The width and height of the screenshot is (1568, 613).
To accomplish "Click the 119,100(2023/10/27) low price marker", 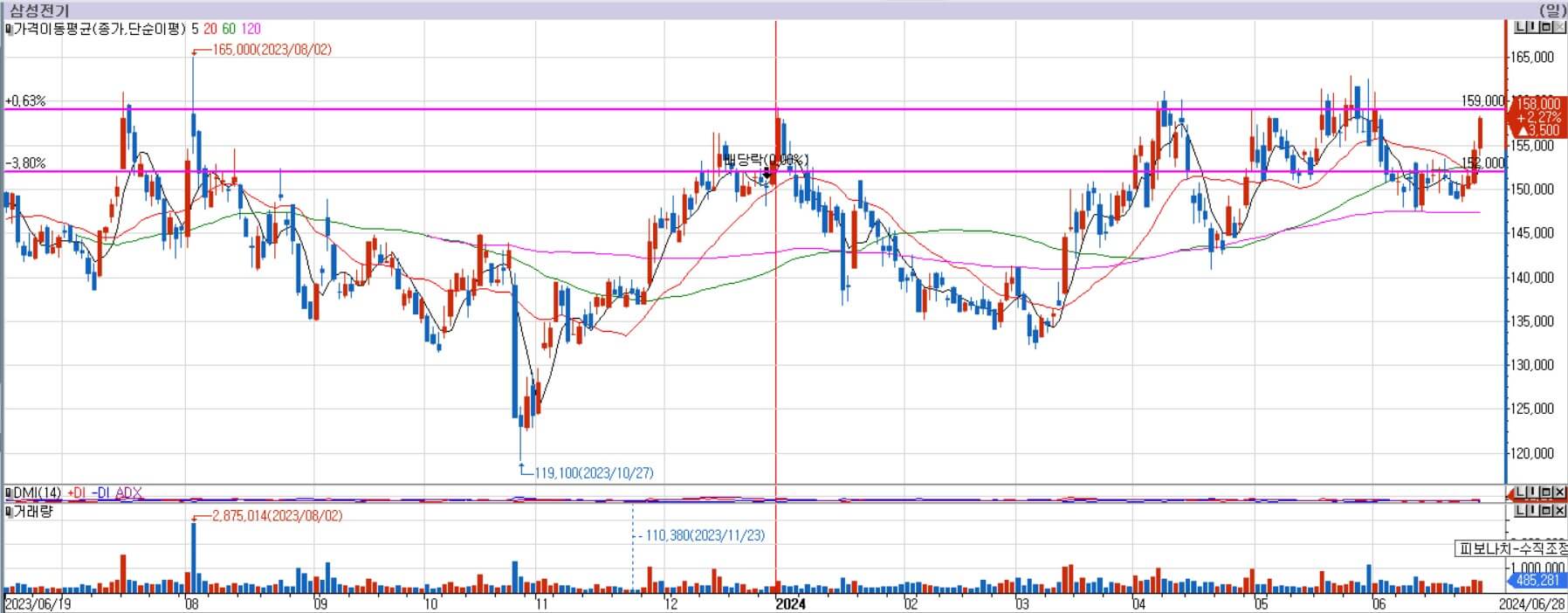I will coord(594,472).
